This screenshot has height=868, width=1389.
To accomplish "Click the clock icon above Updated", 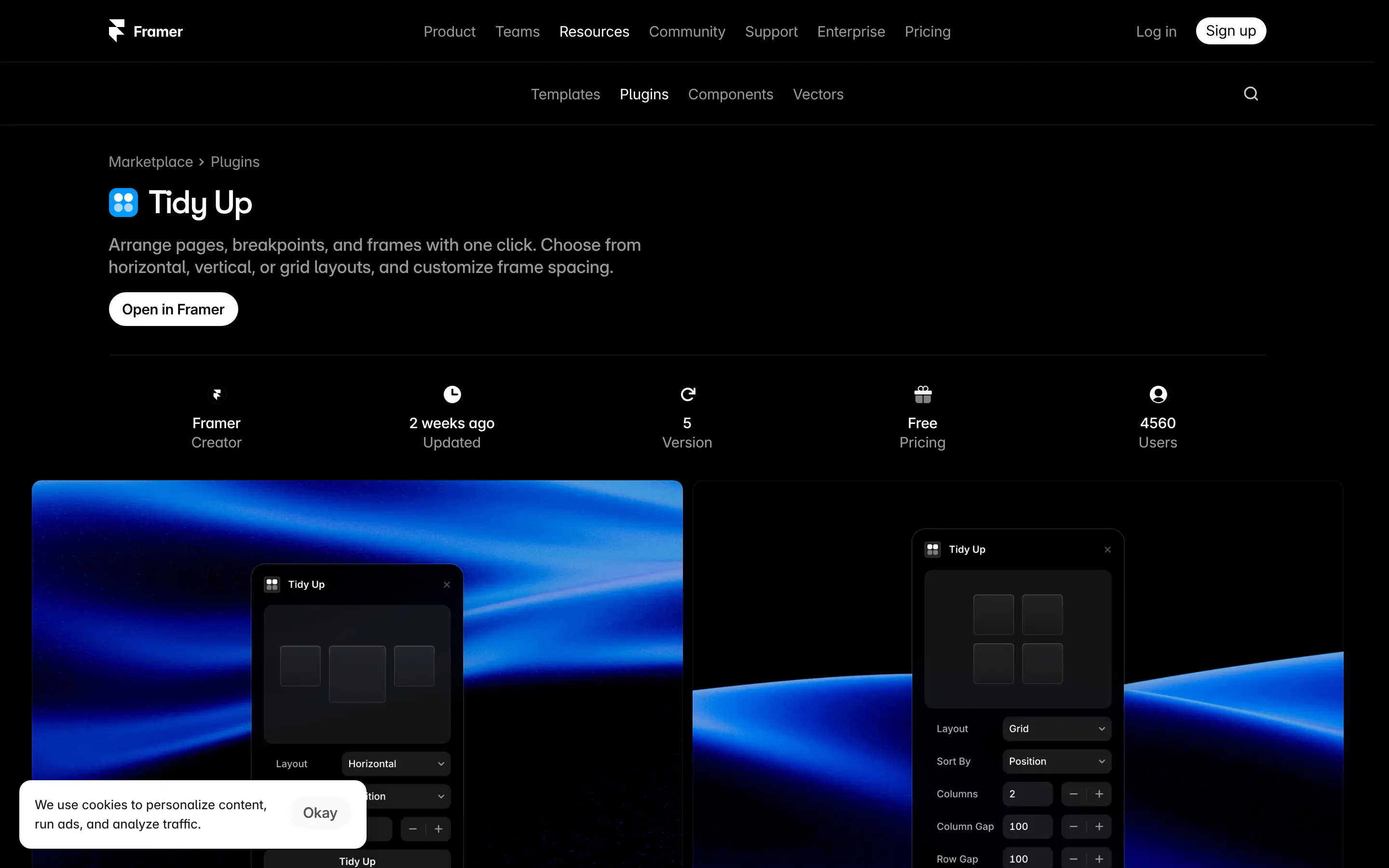I will [452, 394].
